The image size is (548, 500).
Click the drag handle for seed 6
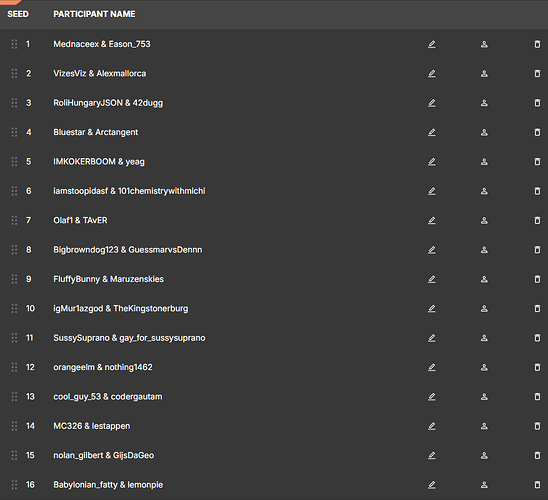tap(14, 191)
